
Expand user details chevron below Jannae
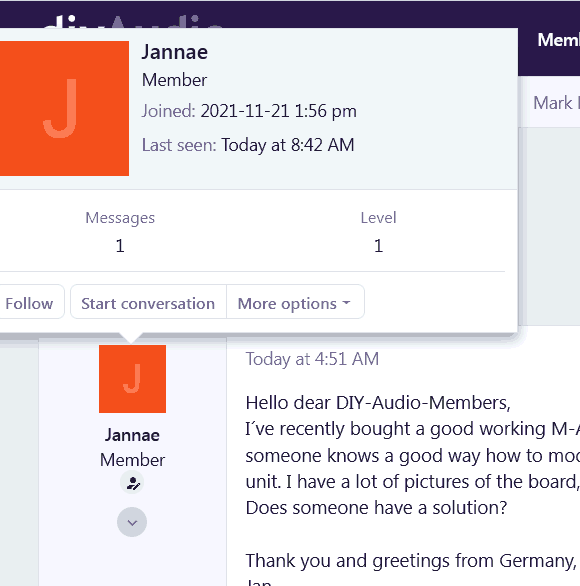tap(132, 522)
